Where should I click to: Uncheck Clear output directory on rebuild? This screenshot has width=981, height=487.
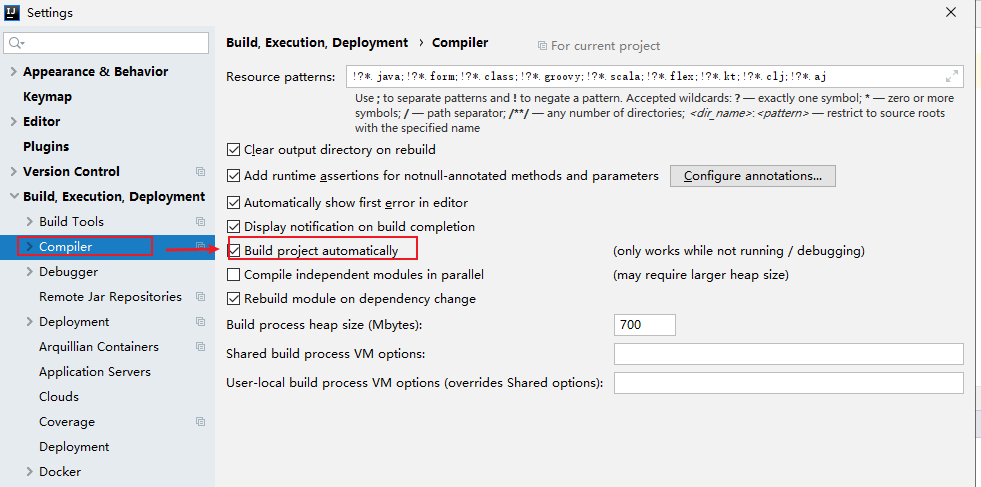click(x=233, y=150)
